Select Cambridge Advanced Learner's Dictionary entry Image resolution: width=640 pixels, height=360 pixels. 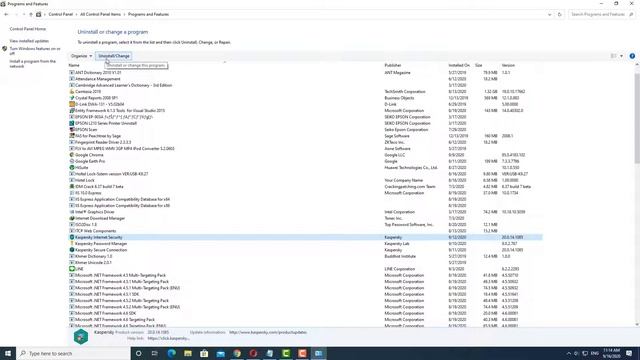(x=123, y=85)
